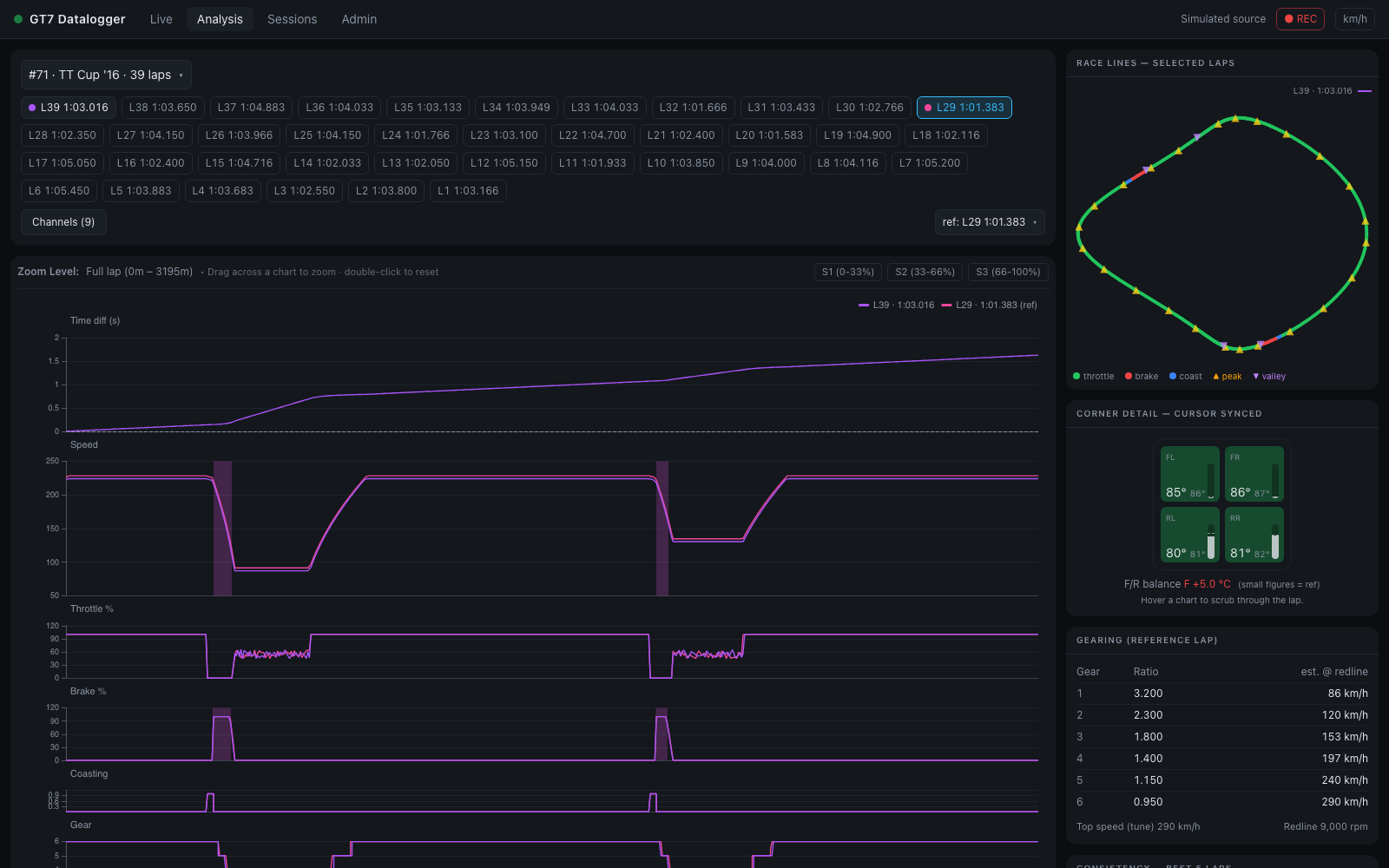Click the Throttle % chart title
1389x868 pixels.
click(x=92, y=609)
